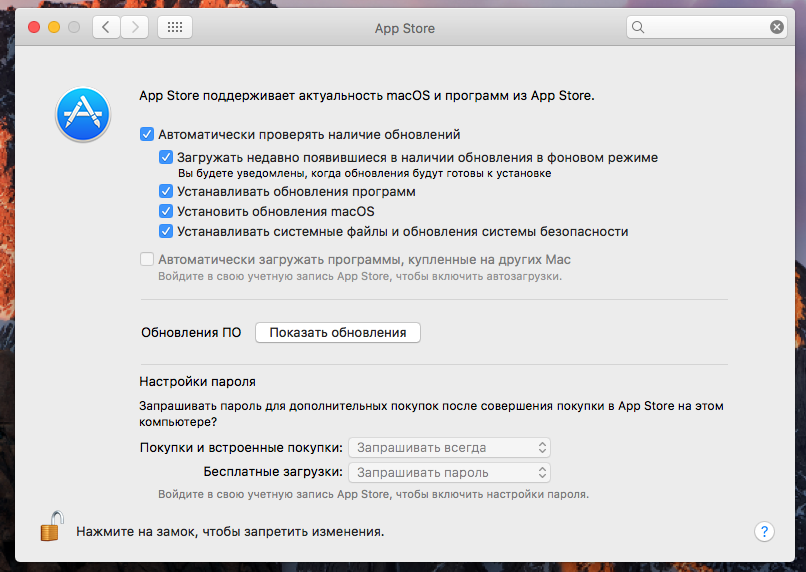Open "Покупки и встроенные покупки" dropdown
This screenshot has width=806, height=572.
449,448
